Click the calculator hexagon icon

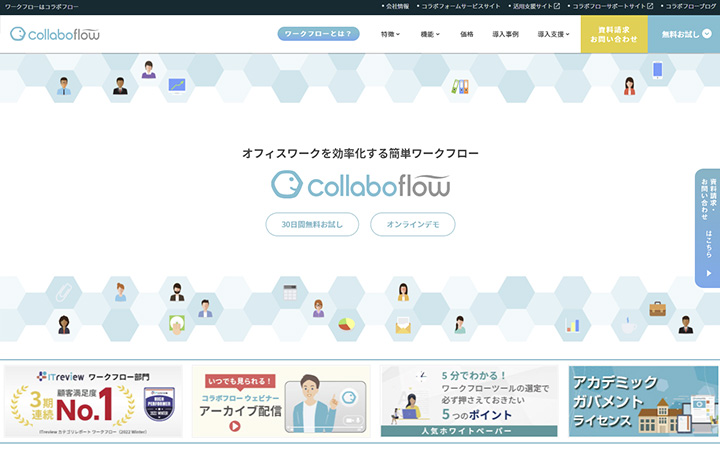pos(290,292)
